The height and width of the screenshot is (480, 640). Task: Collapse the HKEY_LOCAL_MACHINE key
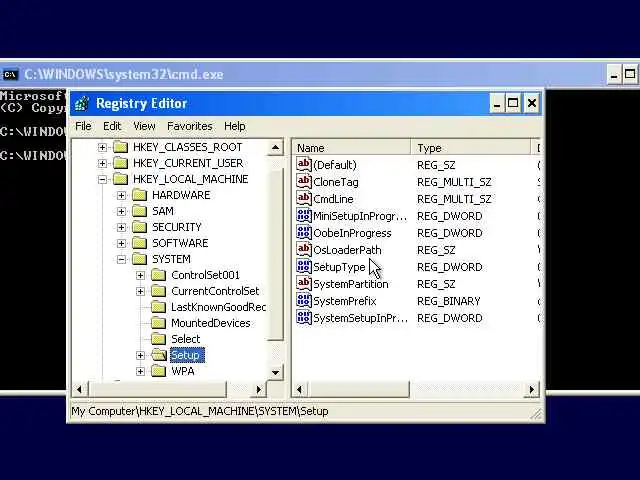point(102,179)
